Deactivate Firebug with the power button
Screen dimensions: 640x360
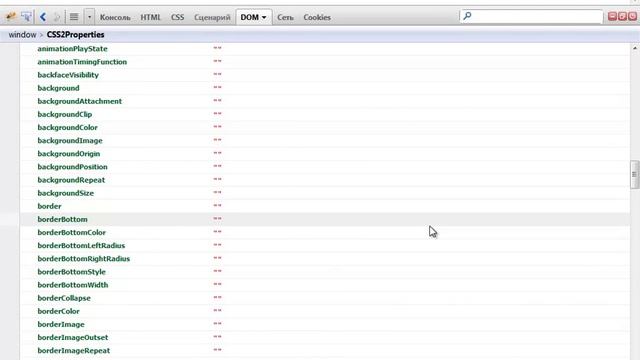coord(632,16)
